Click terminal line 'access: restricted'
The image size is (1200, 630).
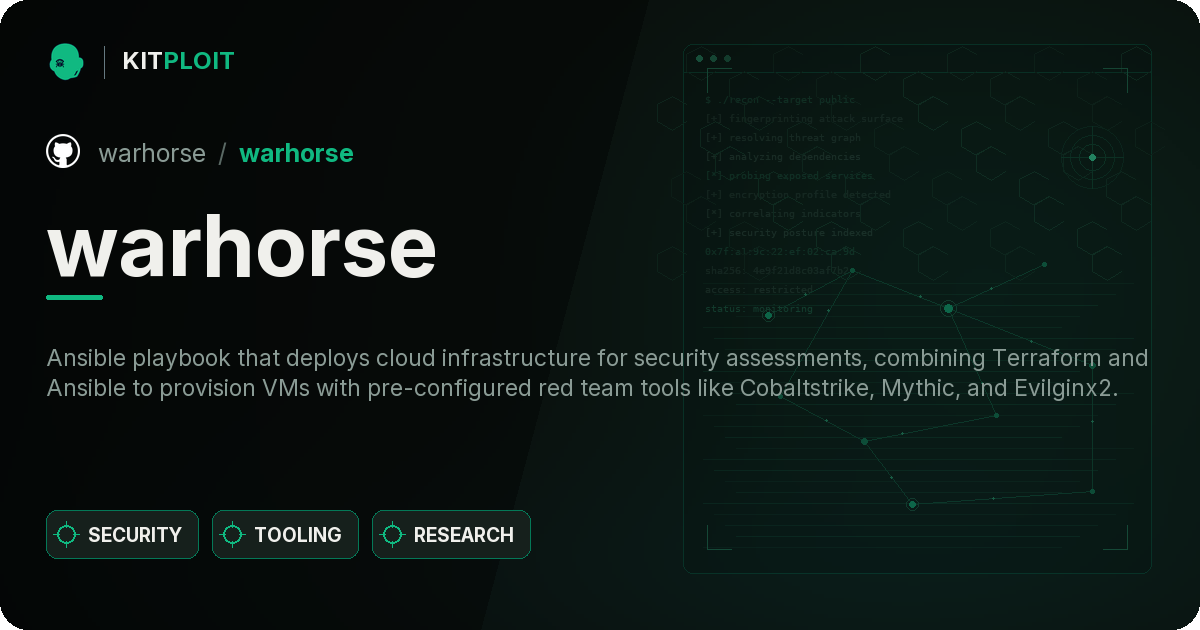coord(758,290)
